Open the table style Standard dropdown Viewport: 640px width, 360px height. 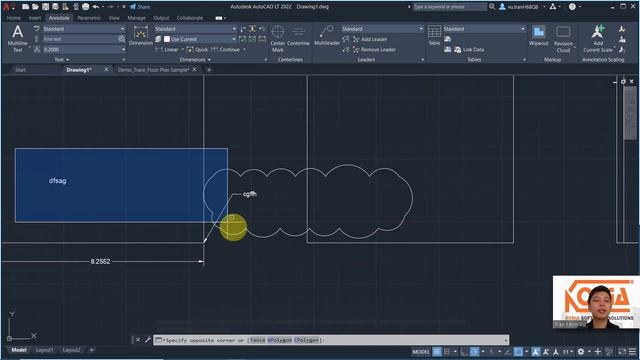tap(484, 29)
